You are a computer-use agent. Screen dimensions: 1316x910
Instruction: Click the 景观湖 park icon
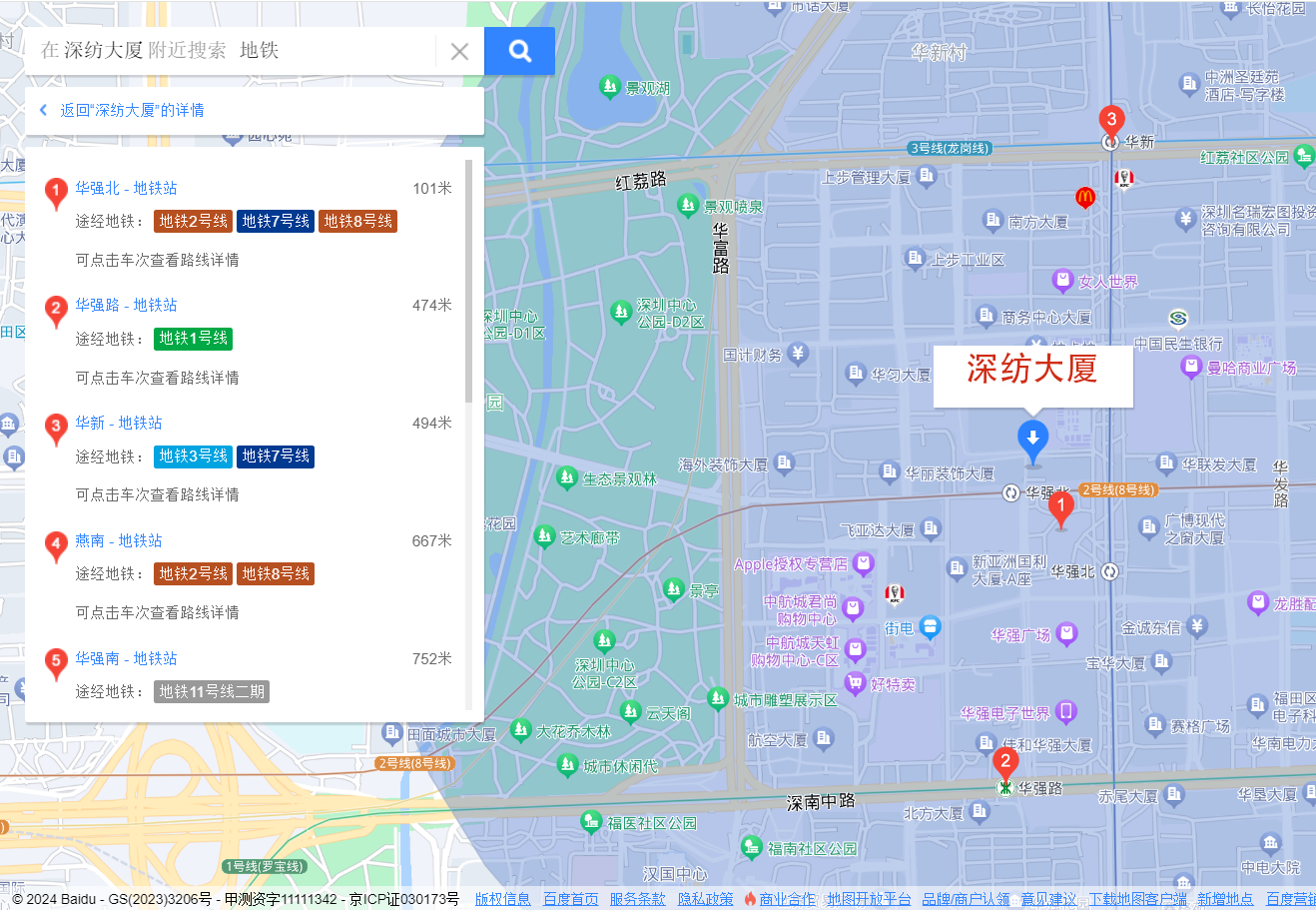pyautogui.click(x=610, y=87)
